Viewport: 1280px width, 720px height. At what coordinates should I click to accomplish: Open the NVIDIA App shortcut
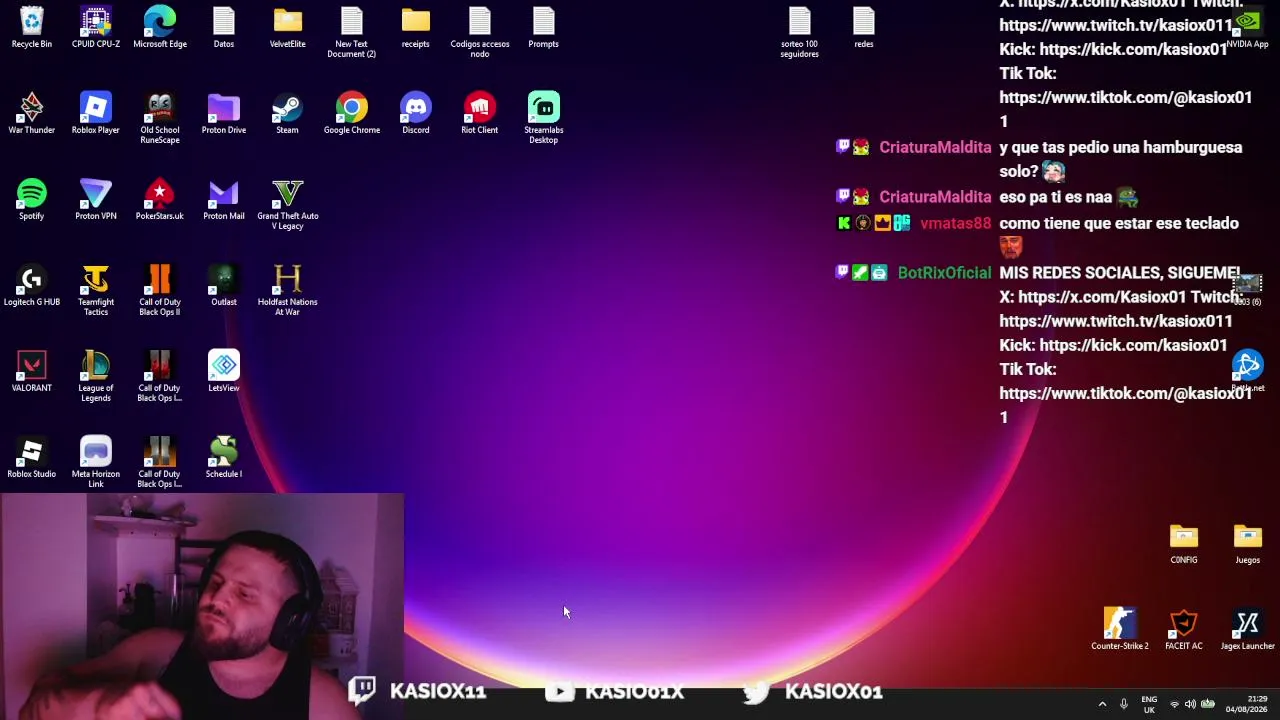[x=1248, y=27]
